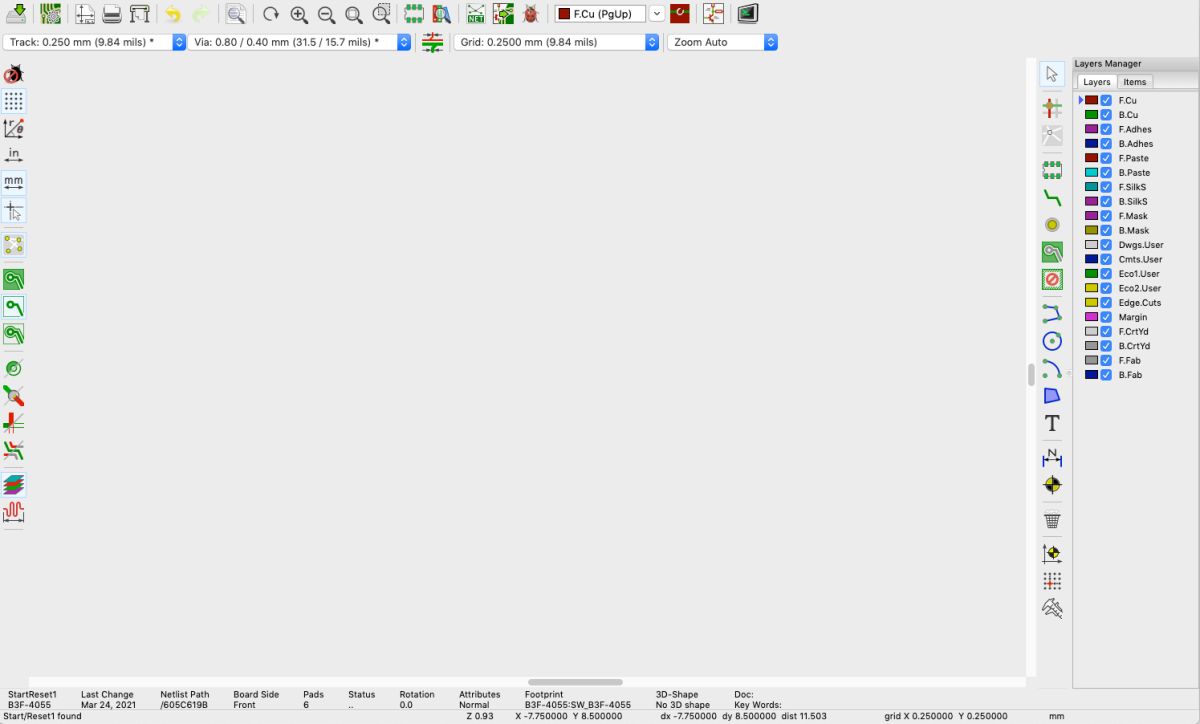This screenshot has width=1200, height=724.
Task: Select the Cmts.User layer name
Action: point(1140,259)
